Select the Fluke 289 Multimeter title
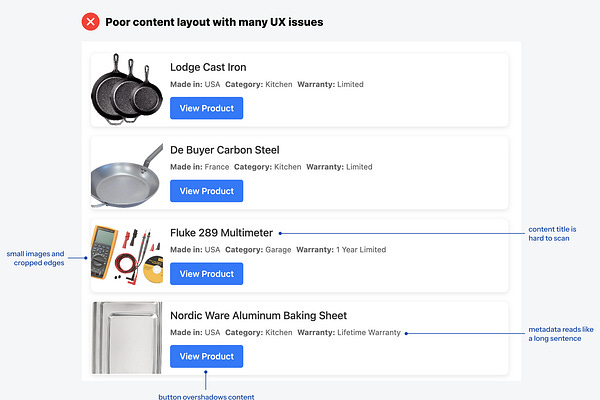 [221, 233]
